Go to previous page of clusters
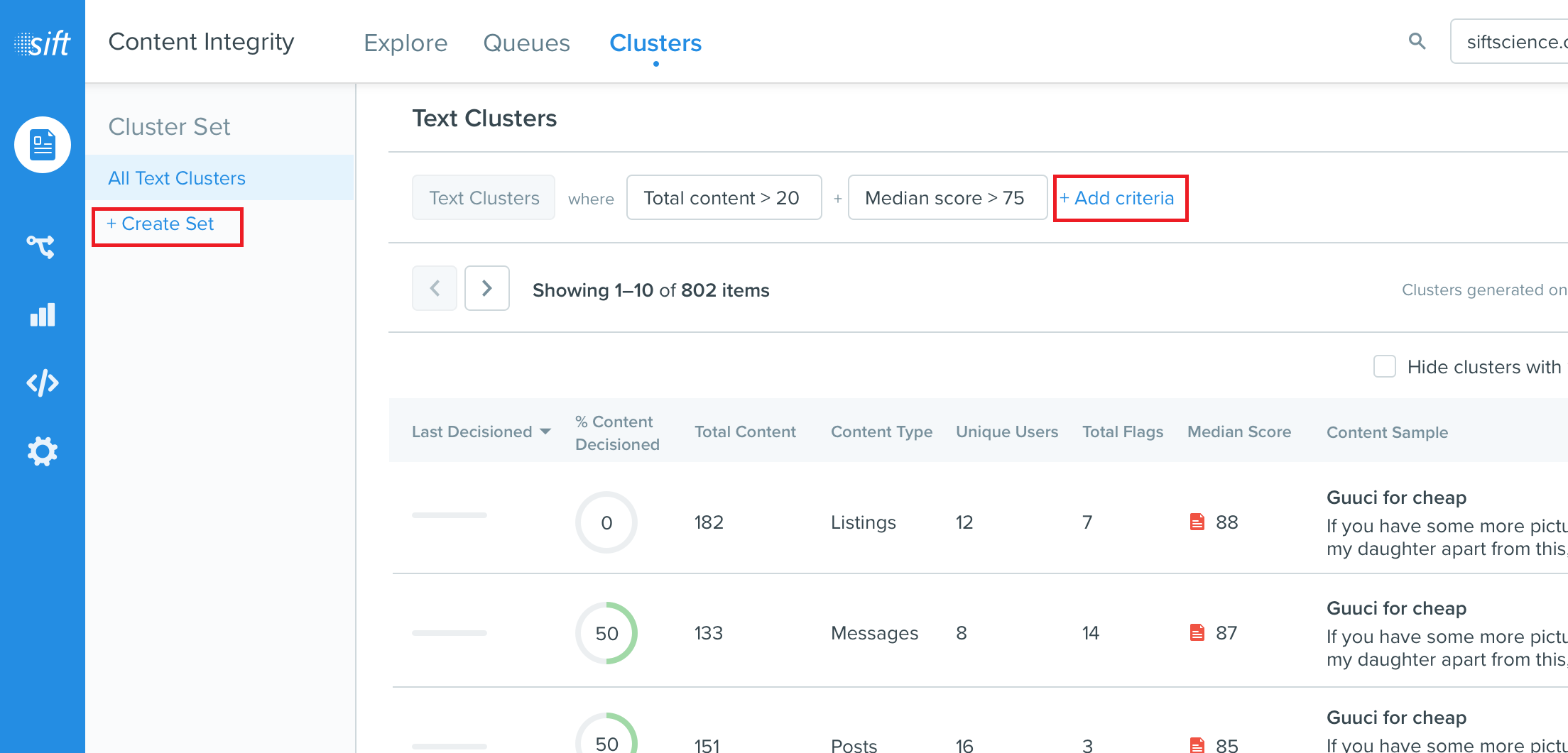Screen dimensions: 1568x753 tap(435, 288)
